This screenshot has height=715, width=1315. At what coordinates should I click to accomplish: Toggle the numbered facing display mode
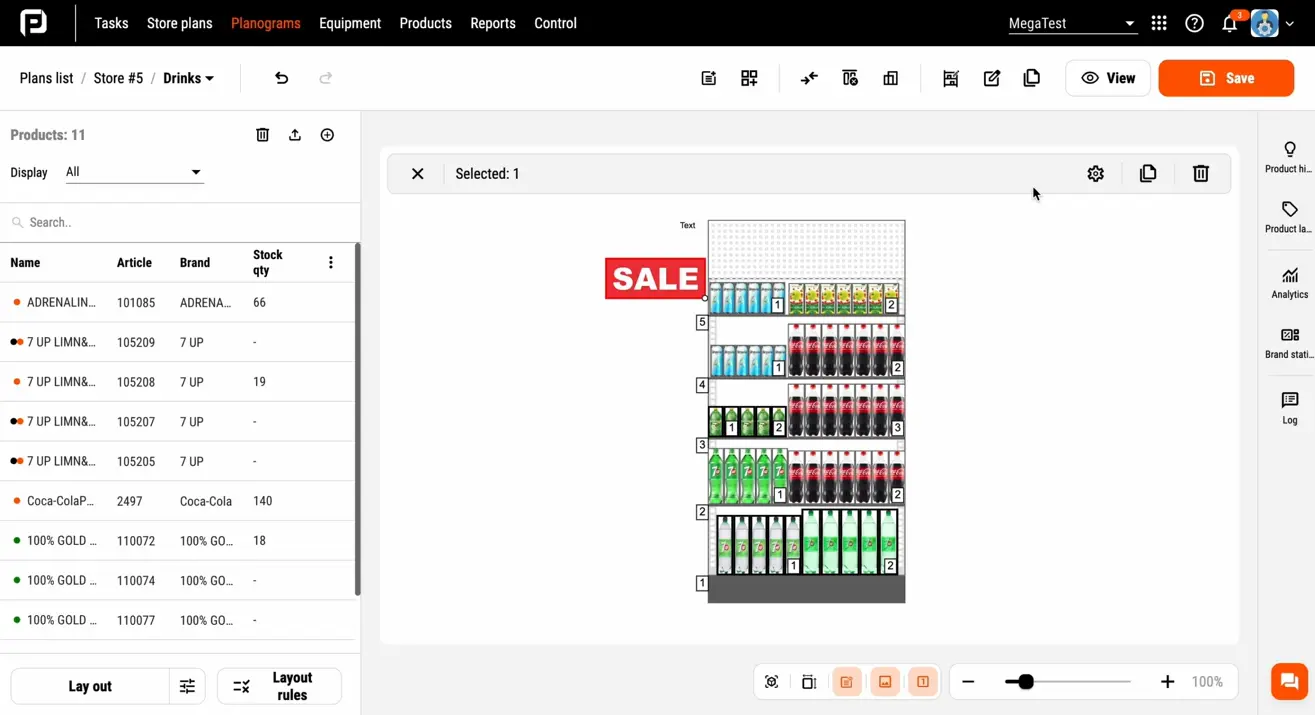click(923, 681)
